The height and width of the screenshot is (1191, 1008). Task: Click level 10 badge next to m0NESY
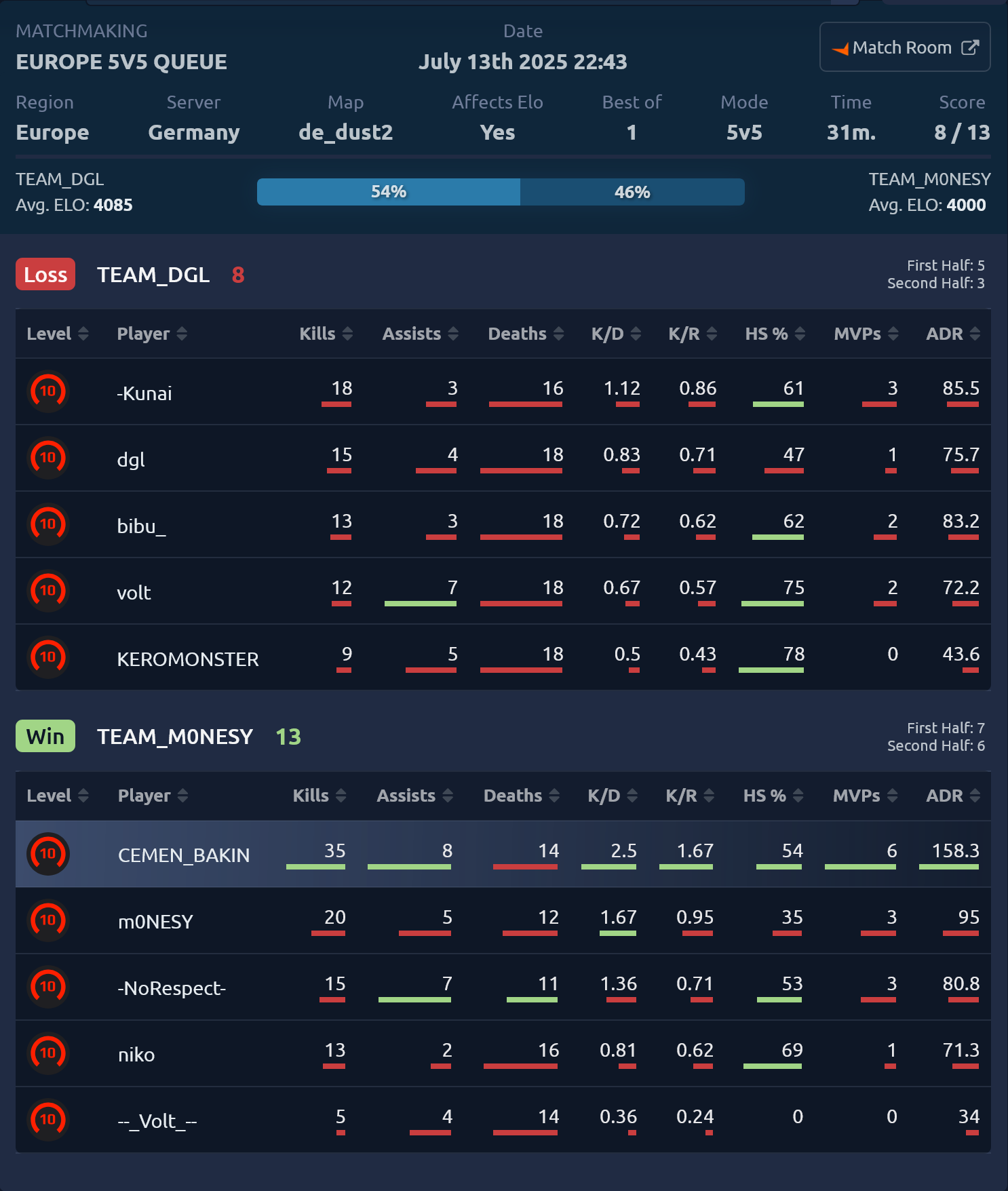[47, 920]
